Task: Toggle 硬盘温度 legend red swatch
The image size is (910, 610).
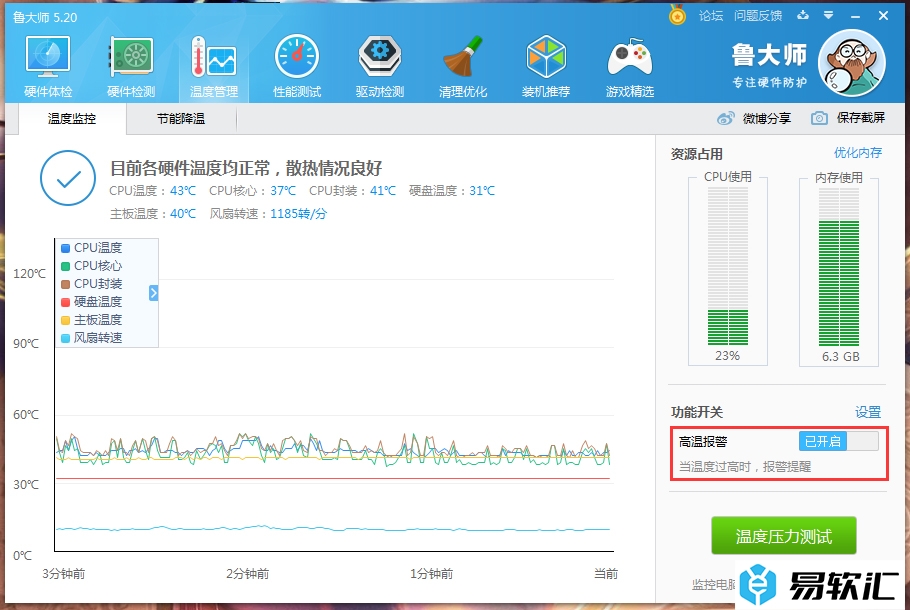Action: coord(66,302)
